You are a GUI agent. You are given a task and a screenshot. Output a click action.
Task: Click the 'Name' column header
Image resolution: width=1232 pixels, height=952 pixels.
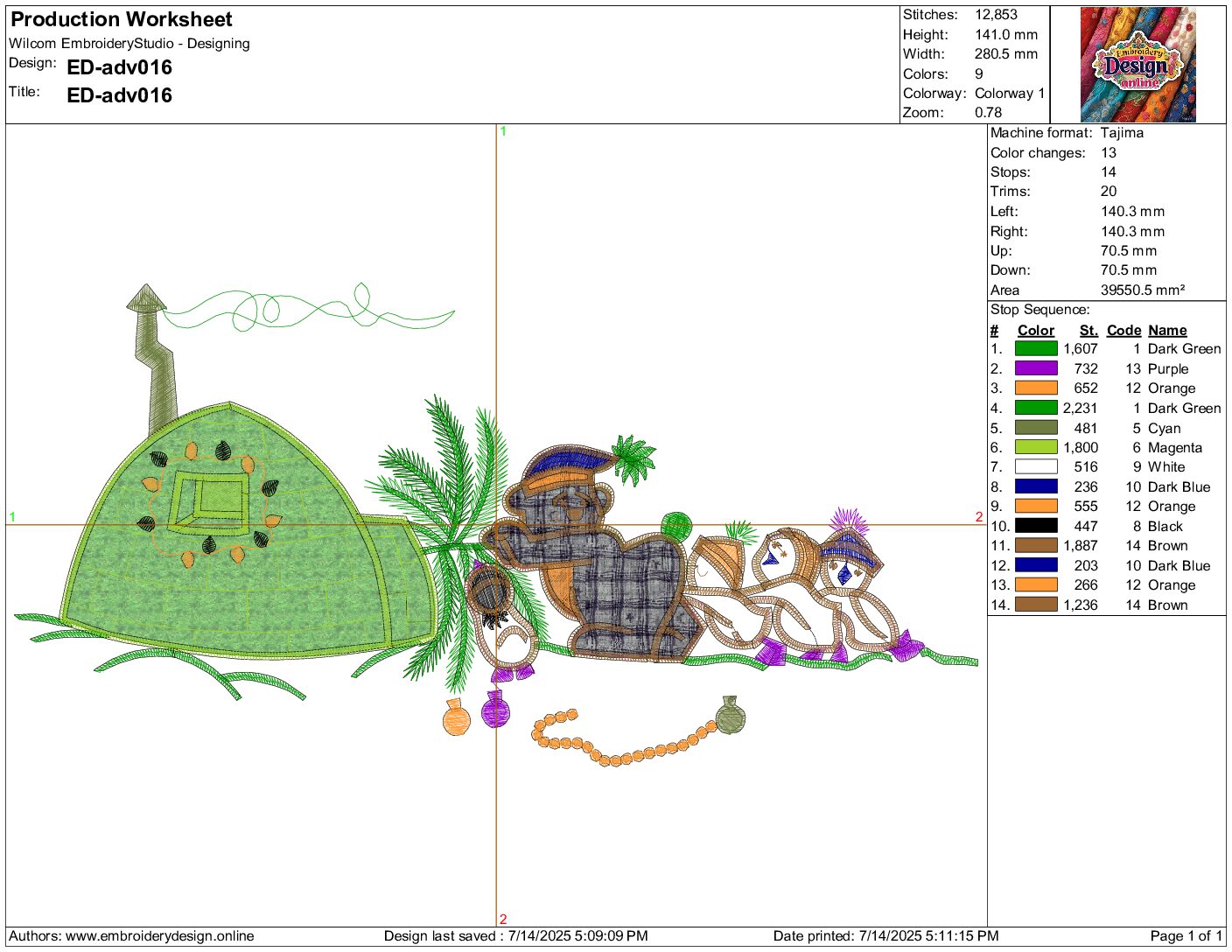tap(1167, 330)
